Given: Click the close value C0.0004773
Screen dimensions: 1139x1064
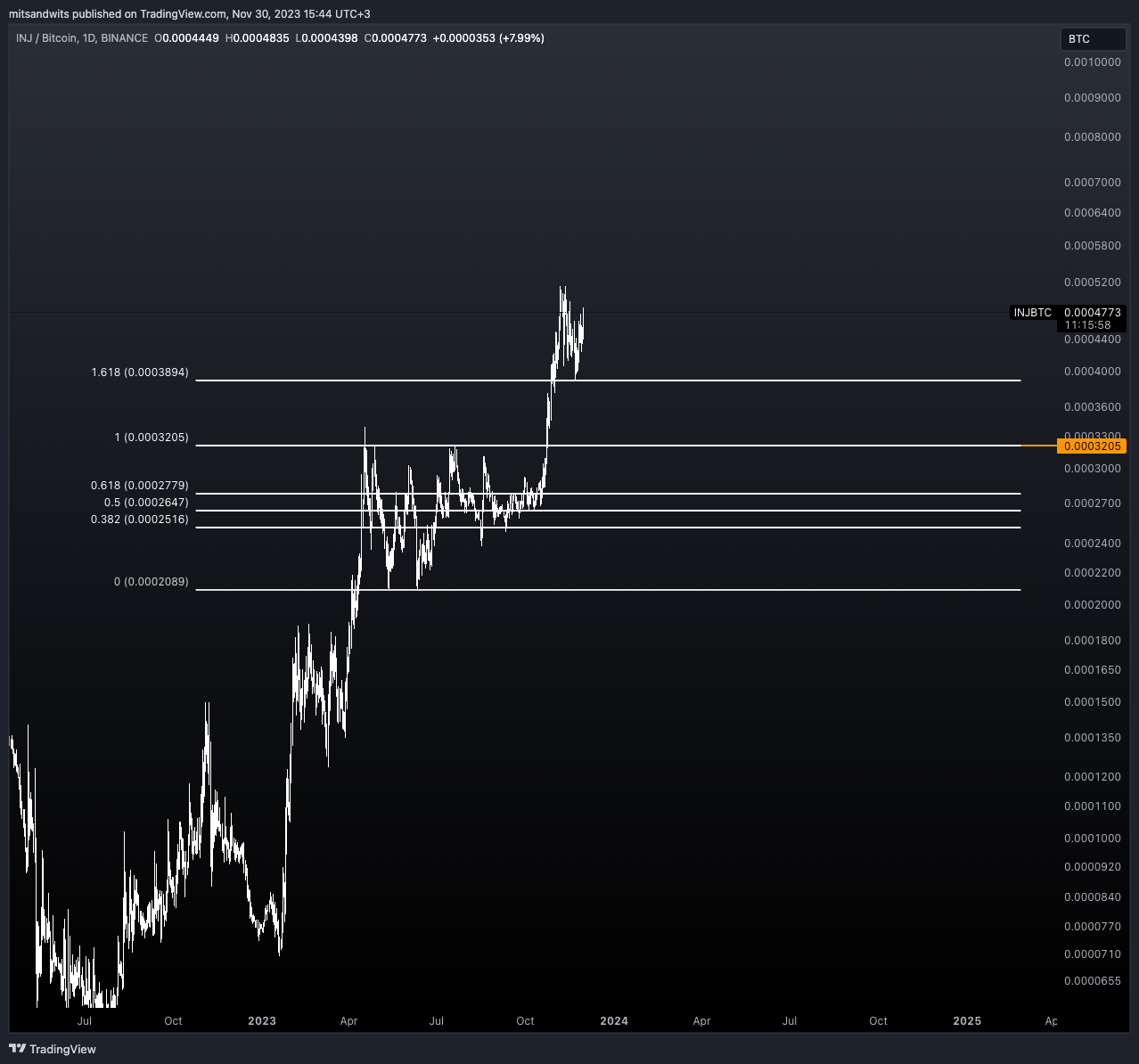Looking at the screenshot, I should pos(396,38).
